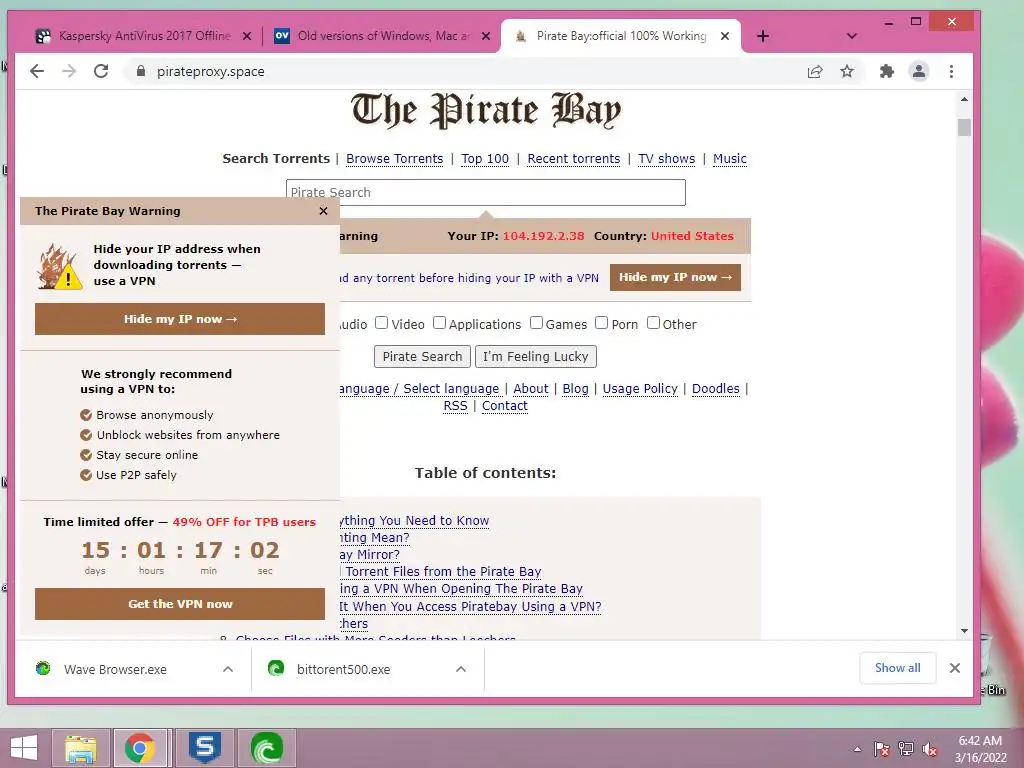Click the forward navigation arrow
Screen dimensions: 1024x768
tap(69, 71)
